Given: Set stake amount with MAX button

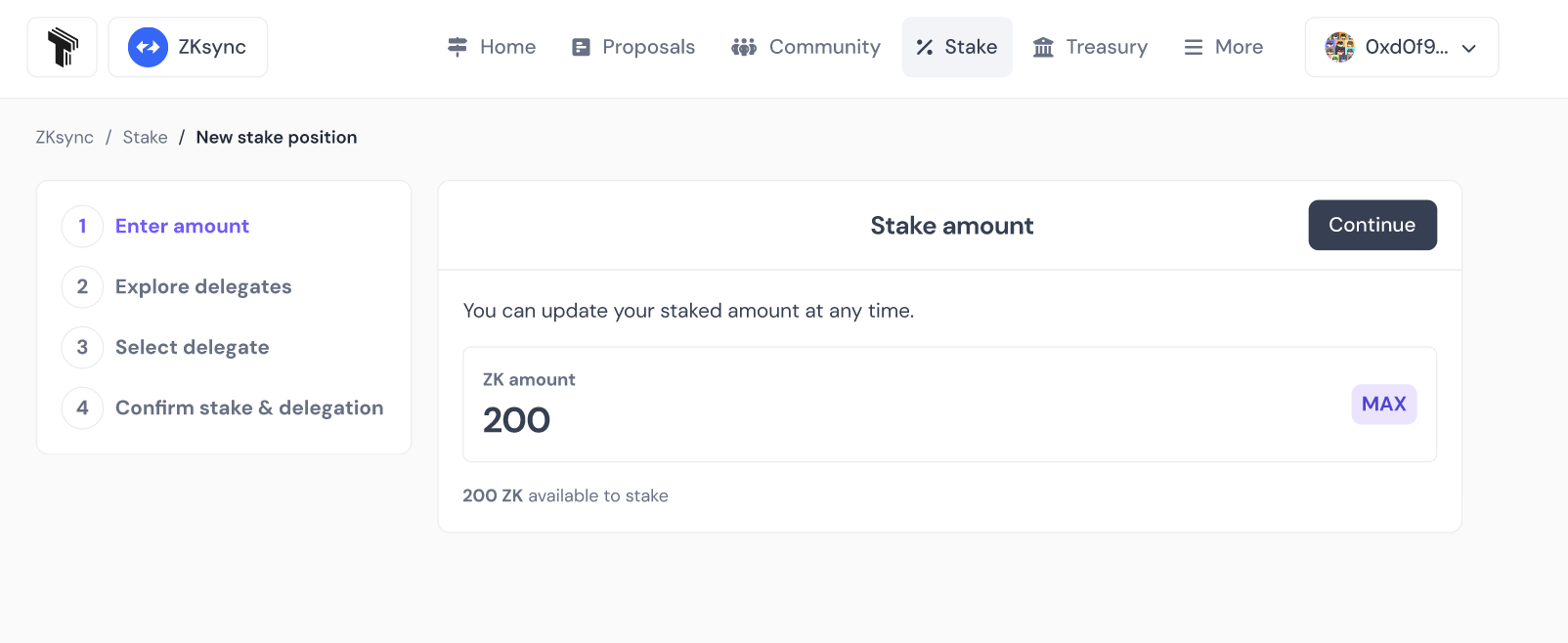Looking at the screenshot, I should point(1383,405).
